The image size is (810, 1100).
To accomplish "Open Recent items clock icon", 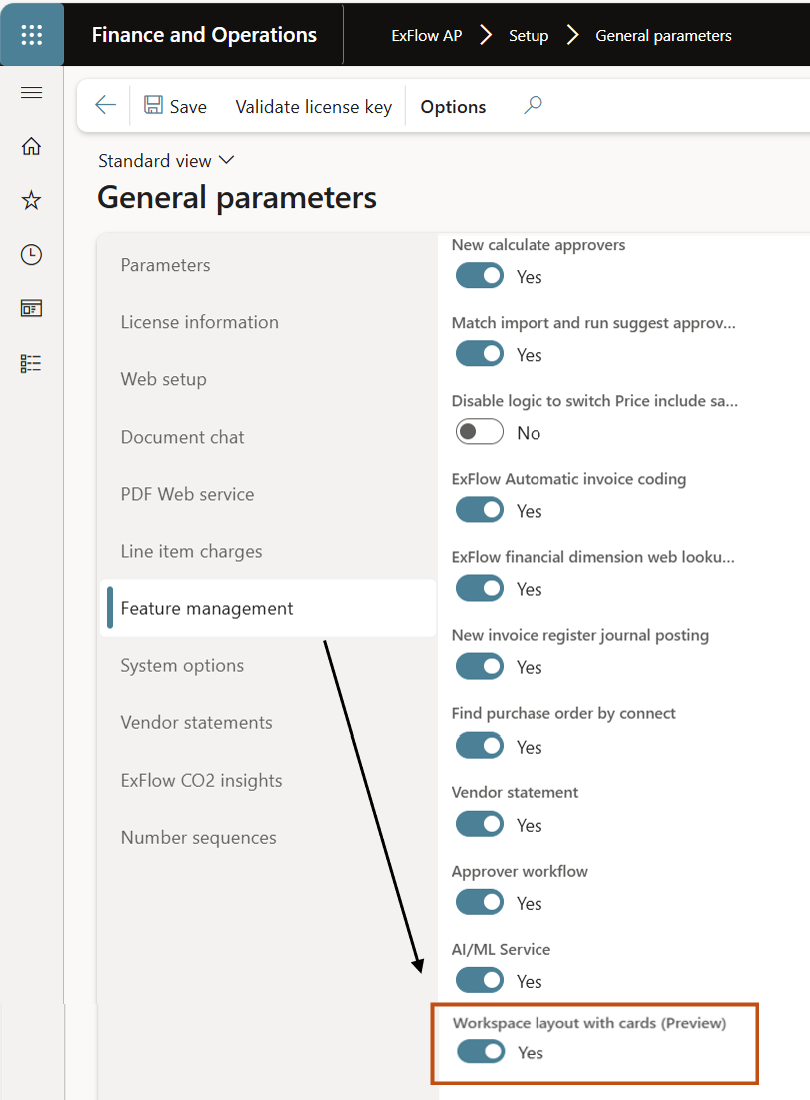I will (31, 255).
